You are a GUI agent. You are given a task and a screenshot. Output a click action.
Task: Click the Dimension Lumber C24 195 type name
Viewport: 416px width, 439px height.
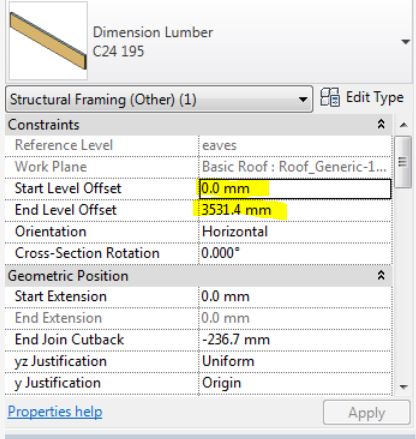point(153,42)
